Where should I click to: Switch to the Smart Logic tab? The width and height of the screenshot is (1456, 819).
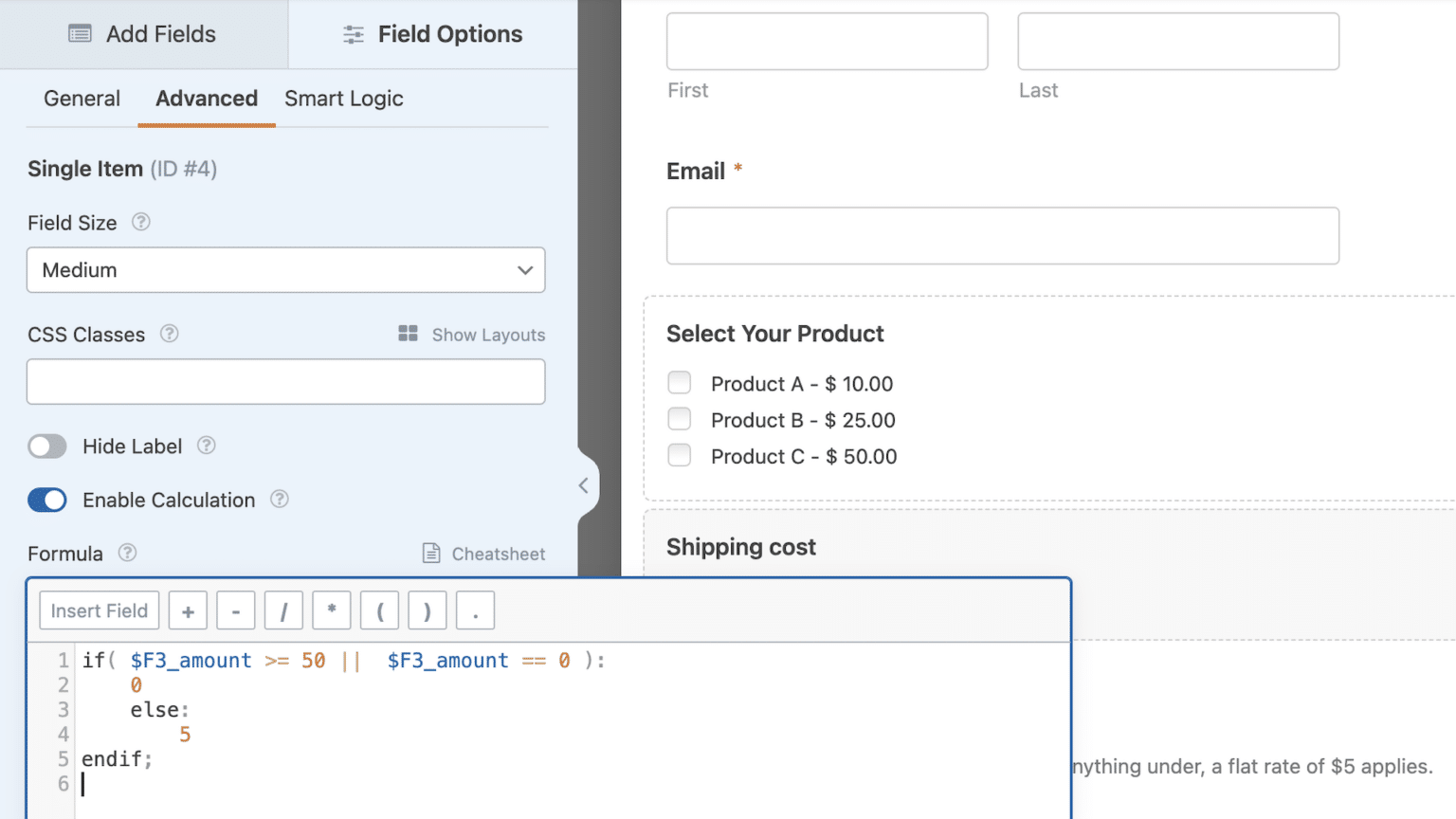(x=343, y=98)
